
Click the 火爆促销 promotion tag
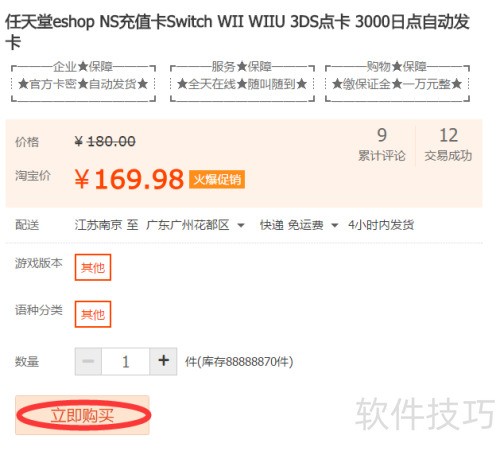pos(217,180)
